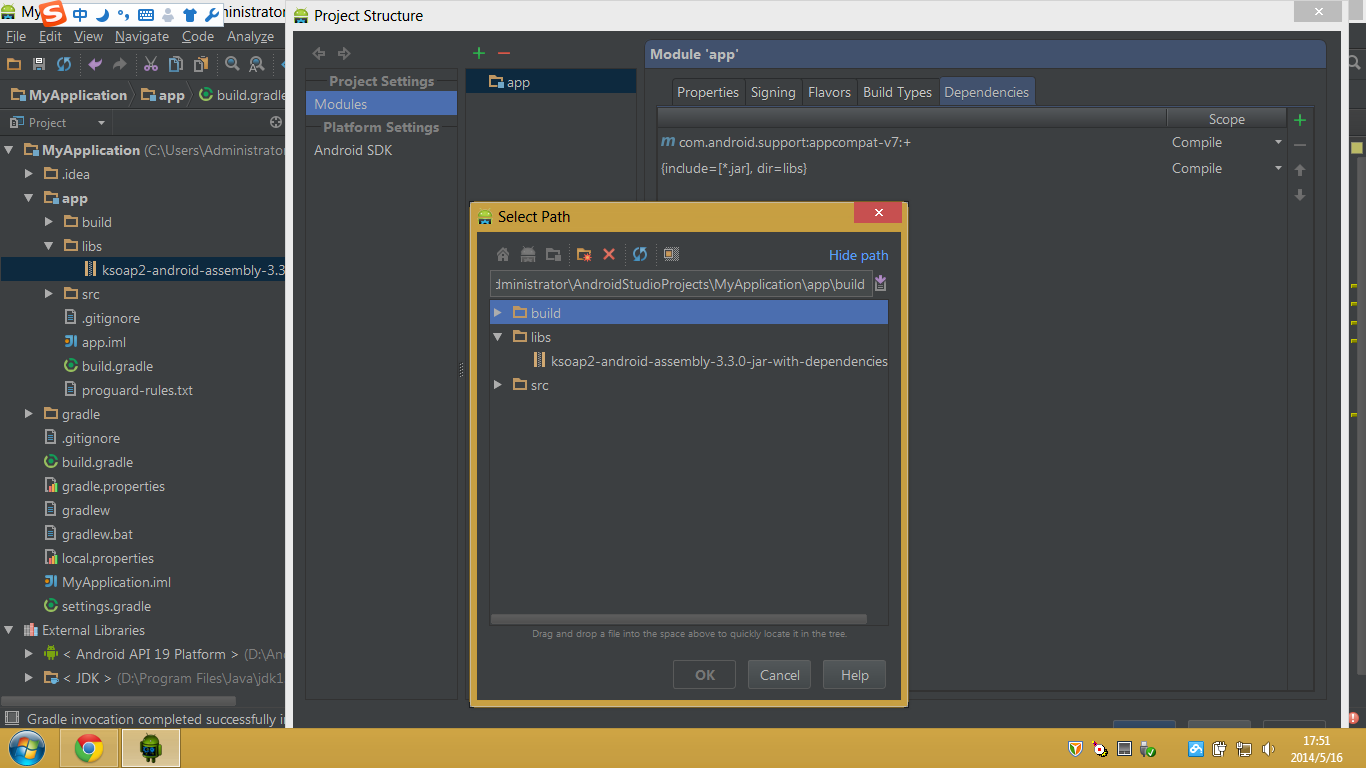Collapse the libs folder in Select Path tree
The image size is (1366, 768).
click(498, 337)
